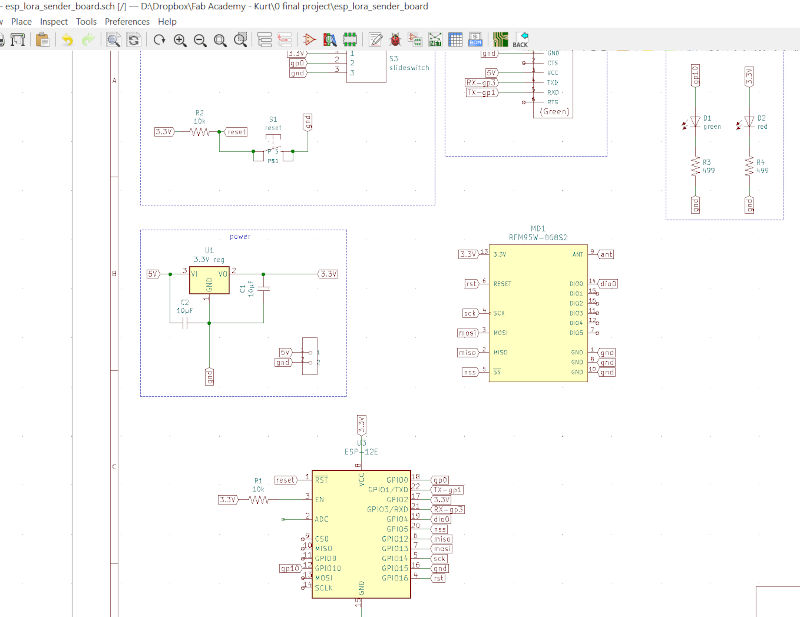Open the Find tool

[x=113, y=40]
